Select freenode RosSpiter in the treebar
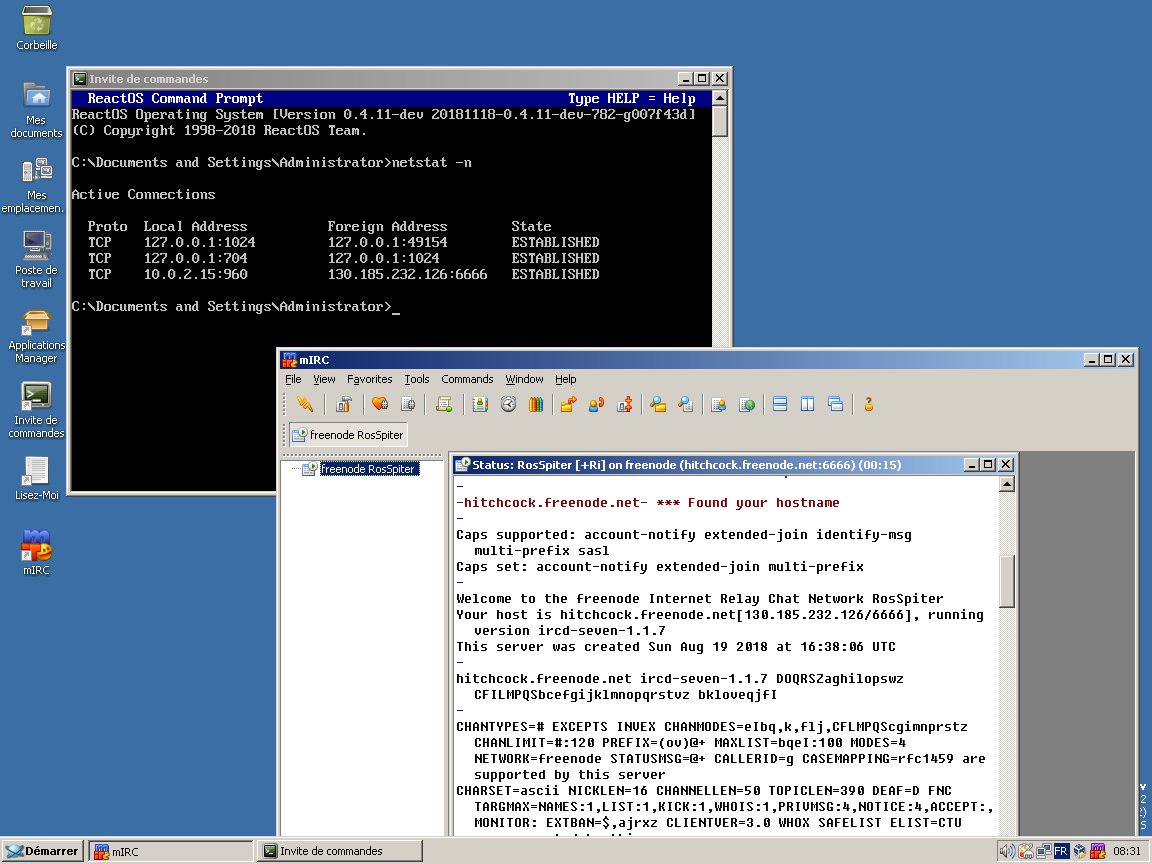1152x864 pixels. (367, 468)
